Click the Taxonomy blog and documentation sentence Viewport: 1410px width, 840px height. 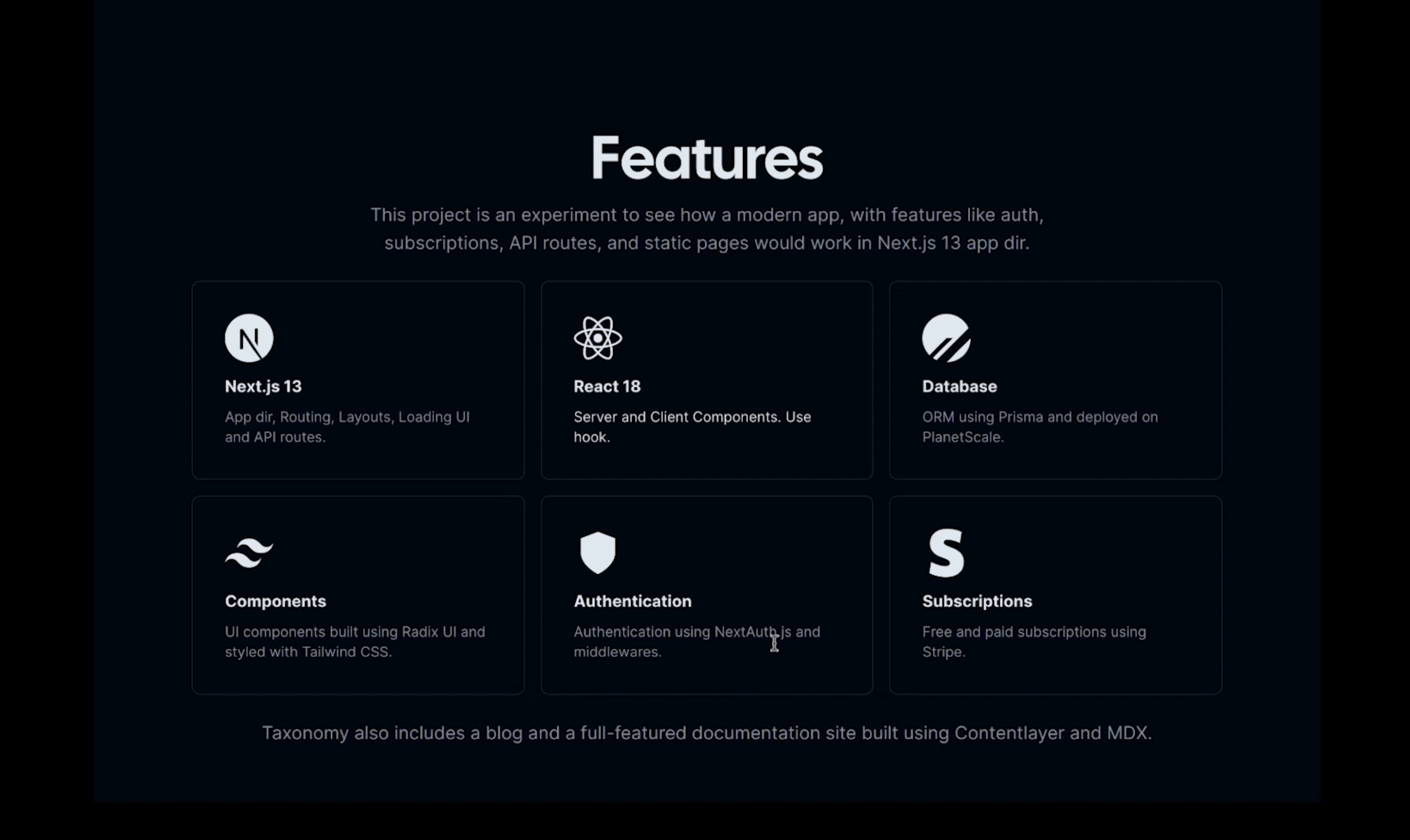pos(706,733)
